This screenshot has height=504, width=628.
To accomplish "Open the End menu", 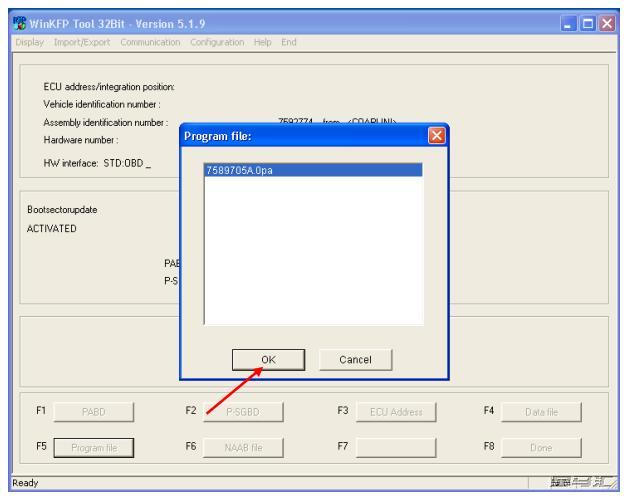I will pos(289,42).
